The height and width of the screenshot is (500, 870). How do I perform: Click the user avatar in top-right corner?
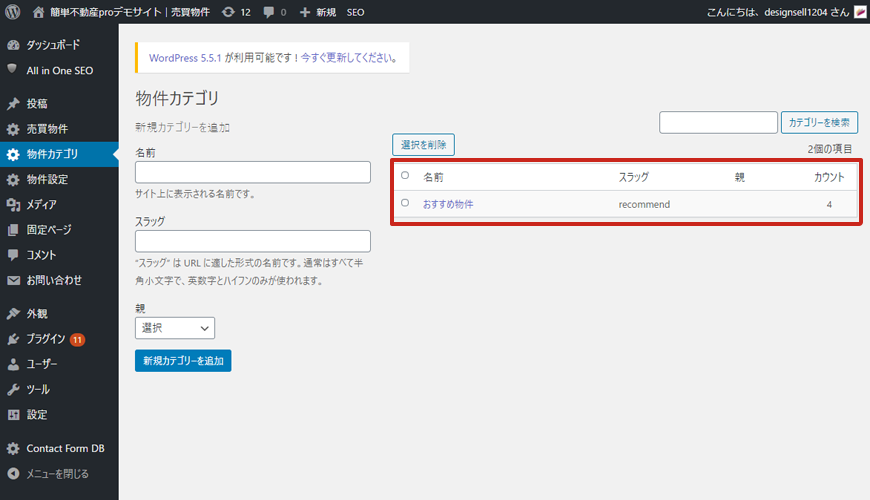859,12
